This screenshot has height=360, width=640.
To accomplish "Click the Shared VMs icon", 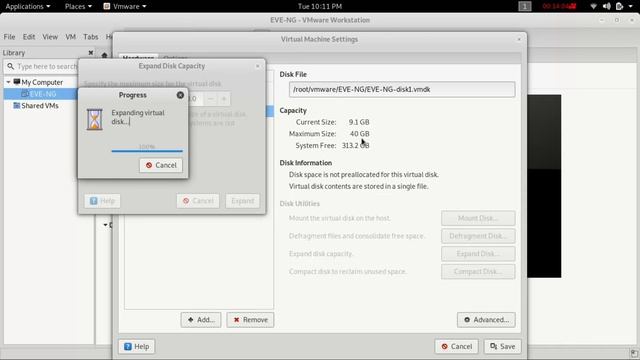I will [17, 106].
